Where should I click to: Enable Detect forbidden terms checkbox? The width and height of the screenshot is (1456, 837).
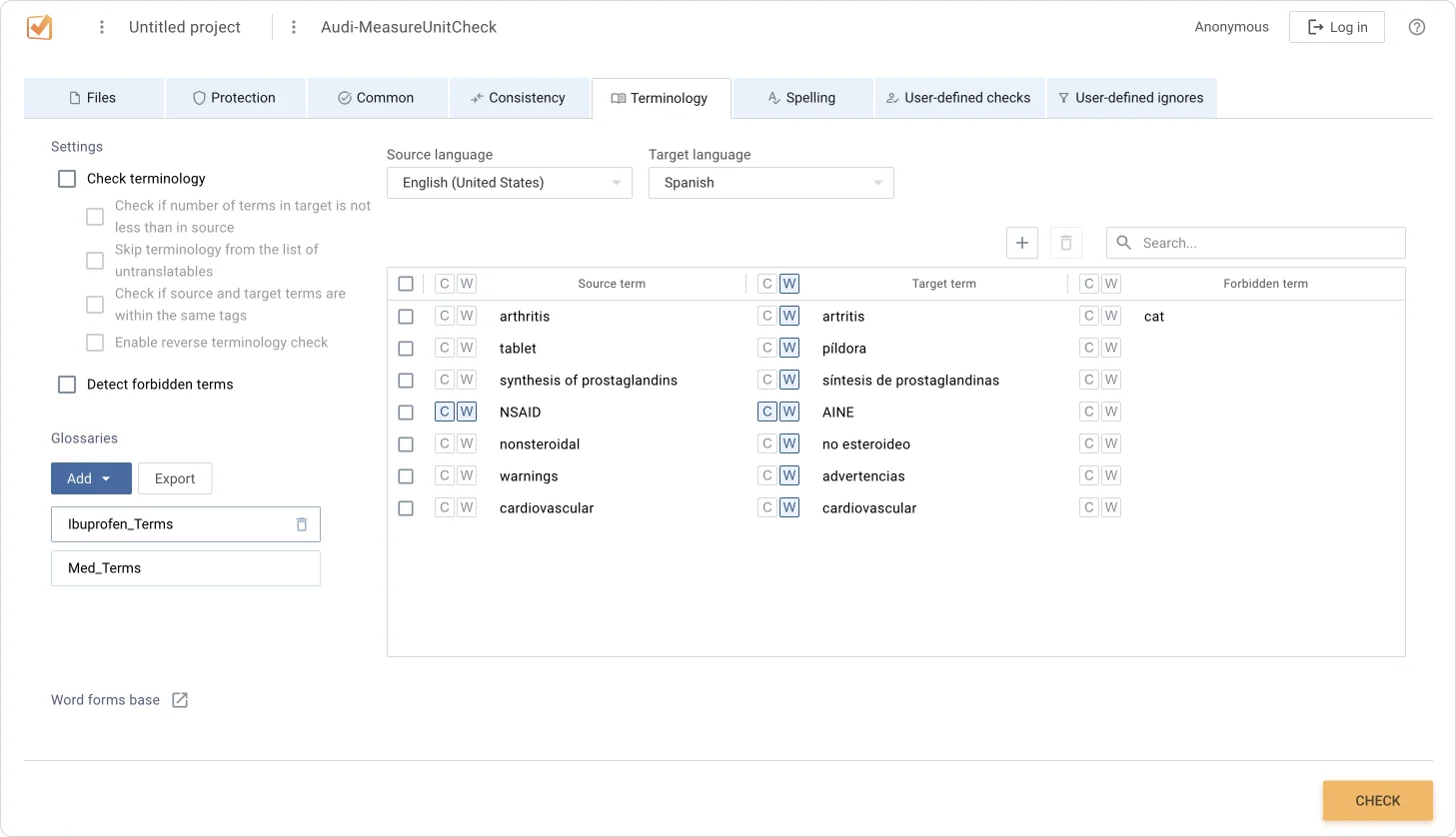(67, 385)
